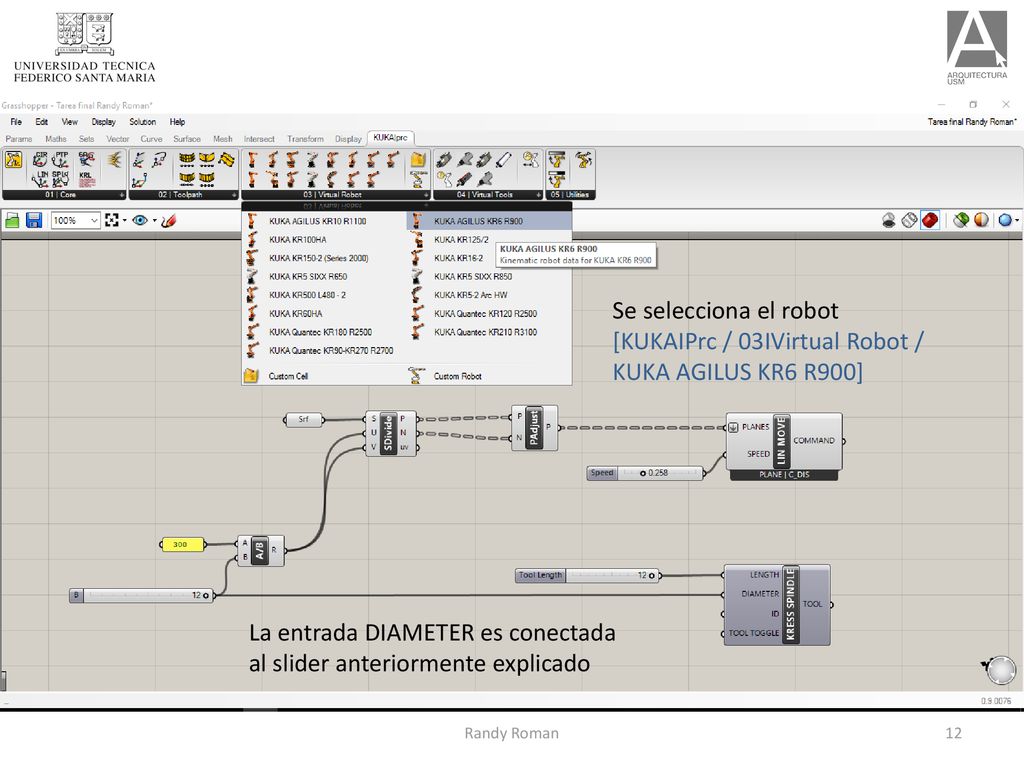The width and height of the screenshot is (1024, 768).
Task: Click the yellow KUKA|prc Core component icon
Action: [x=14, y=159]
